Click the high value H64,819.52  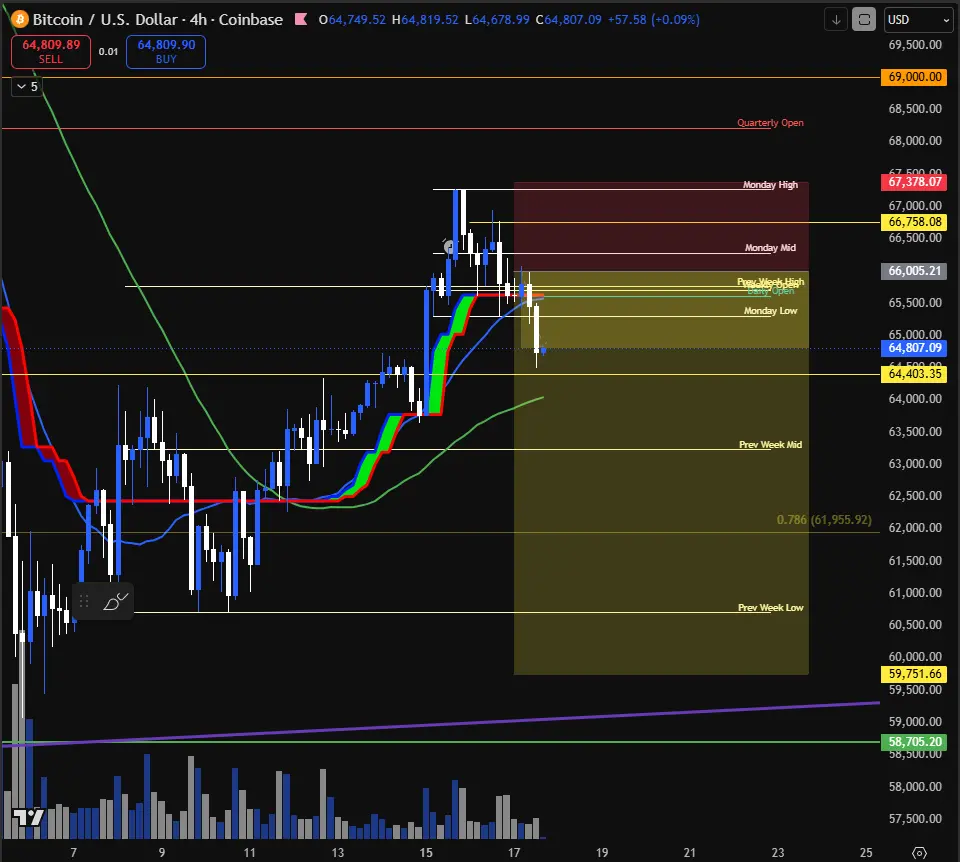pos(425,20)
